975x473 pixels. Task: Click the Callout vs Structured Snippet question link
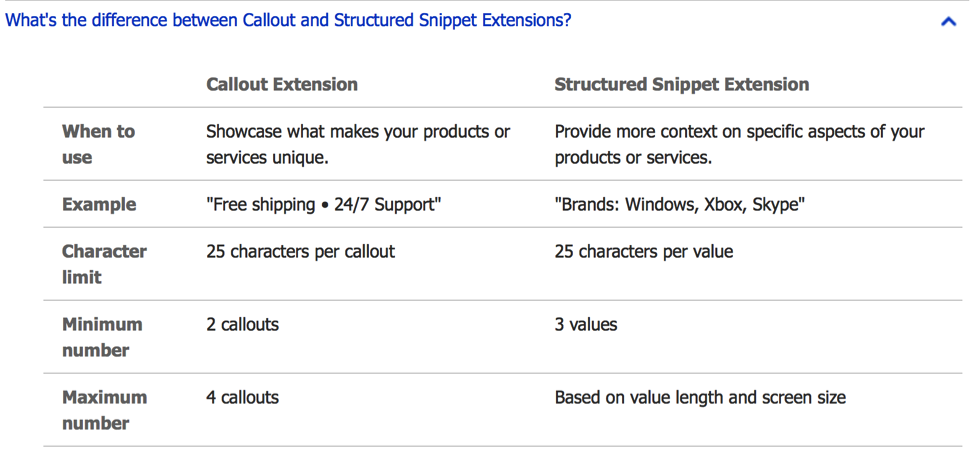point(289,20)
